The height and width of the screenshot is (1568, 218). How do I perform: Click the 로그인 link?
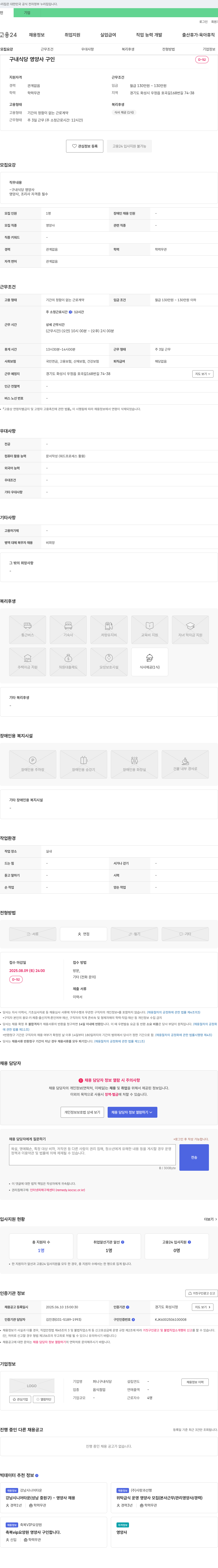[203, 22]
